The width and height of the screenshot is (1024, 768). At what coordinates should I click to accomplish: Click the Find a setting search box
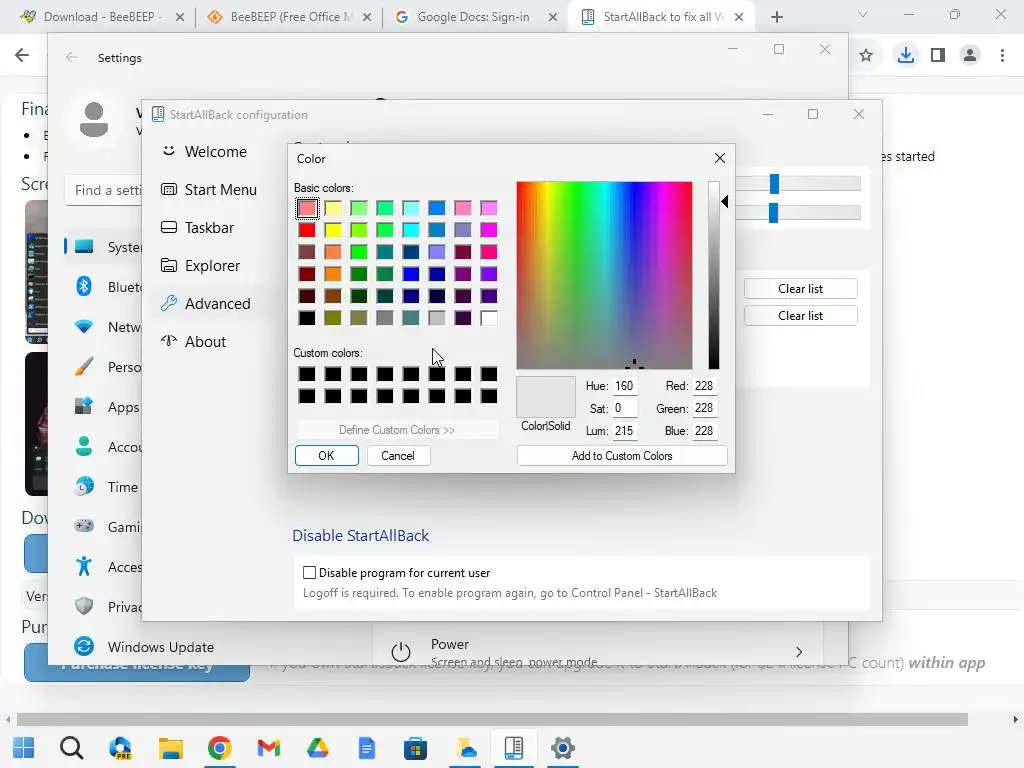coord(104,190)
